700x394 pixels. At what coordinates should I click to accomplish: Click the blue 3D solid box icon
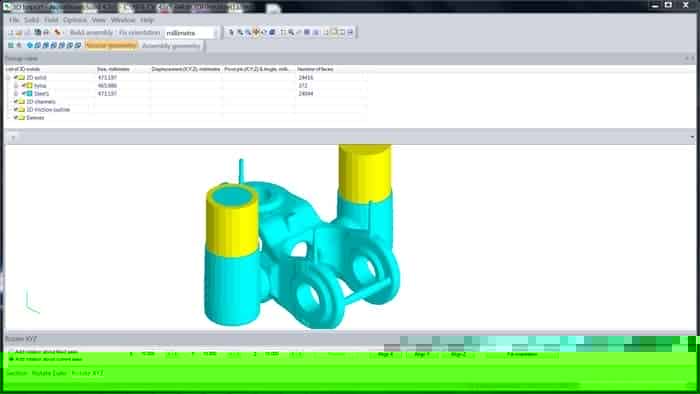tap(272, 32)
